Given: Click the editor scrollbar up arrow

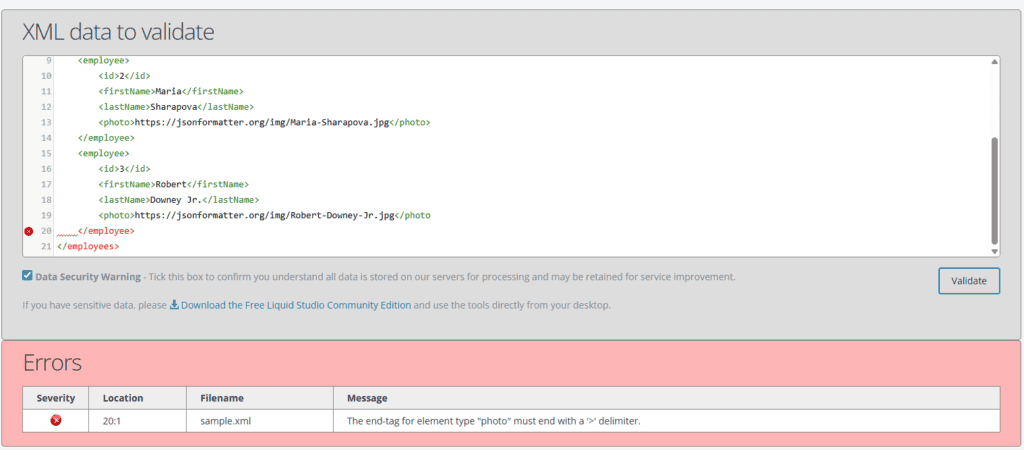Looking at the screenshot, I should pos(994,61).
